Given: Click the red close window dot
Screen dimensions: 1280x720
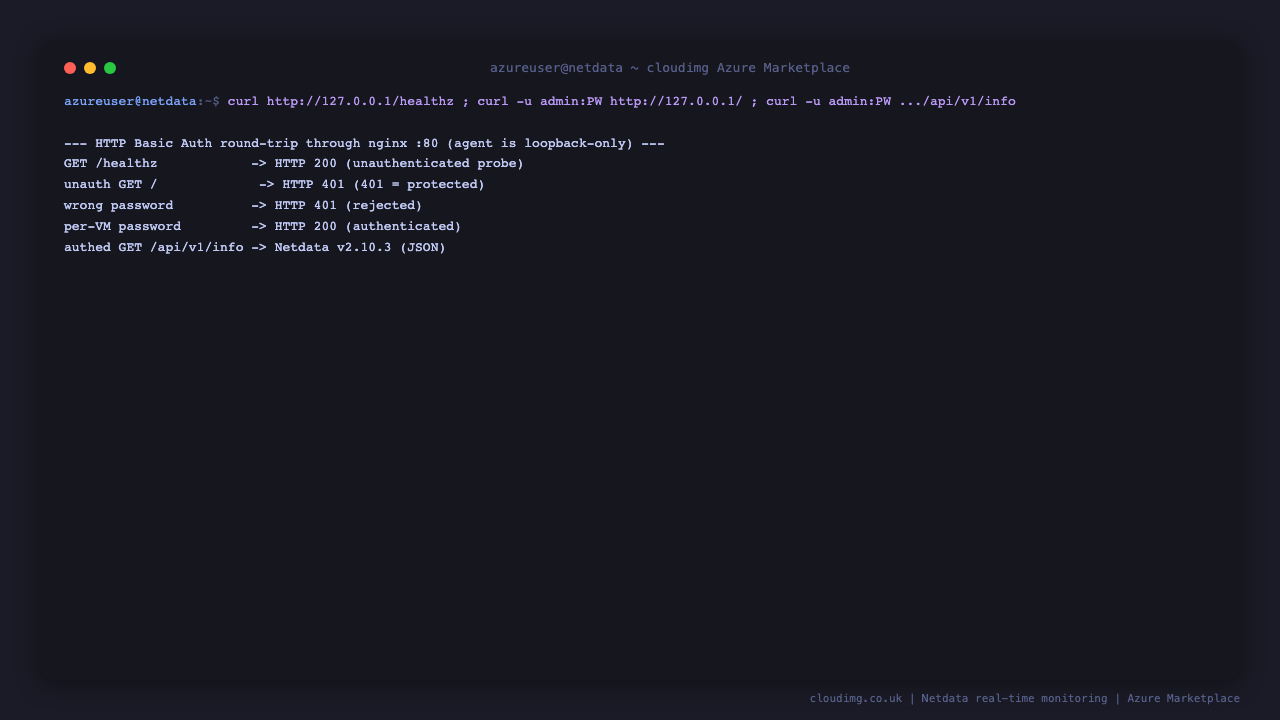Looking at the screenshot, I should tap(70, 68).
